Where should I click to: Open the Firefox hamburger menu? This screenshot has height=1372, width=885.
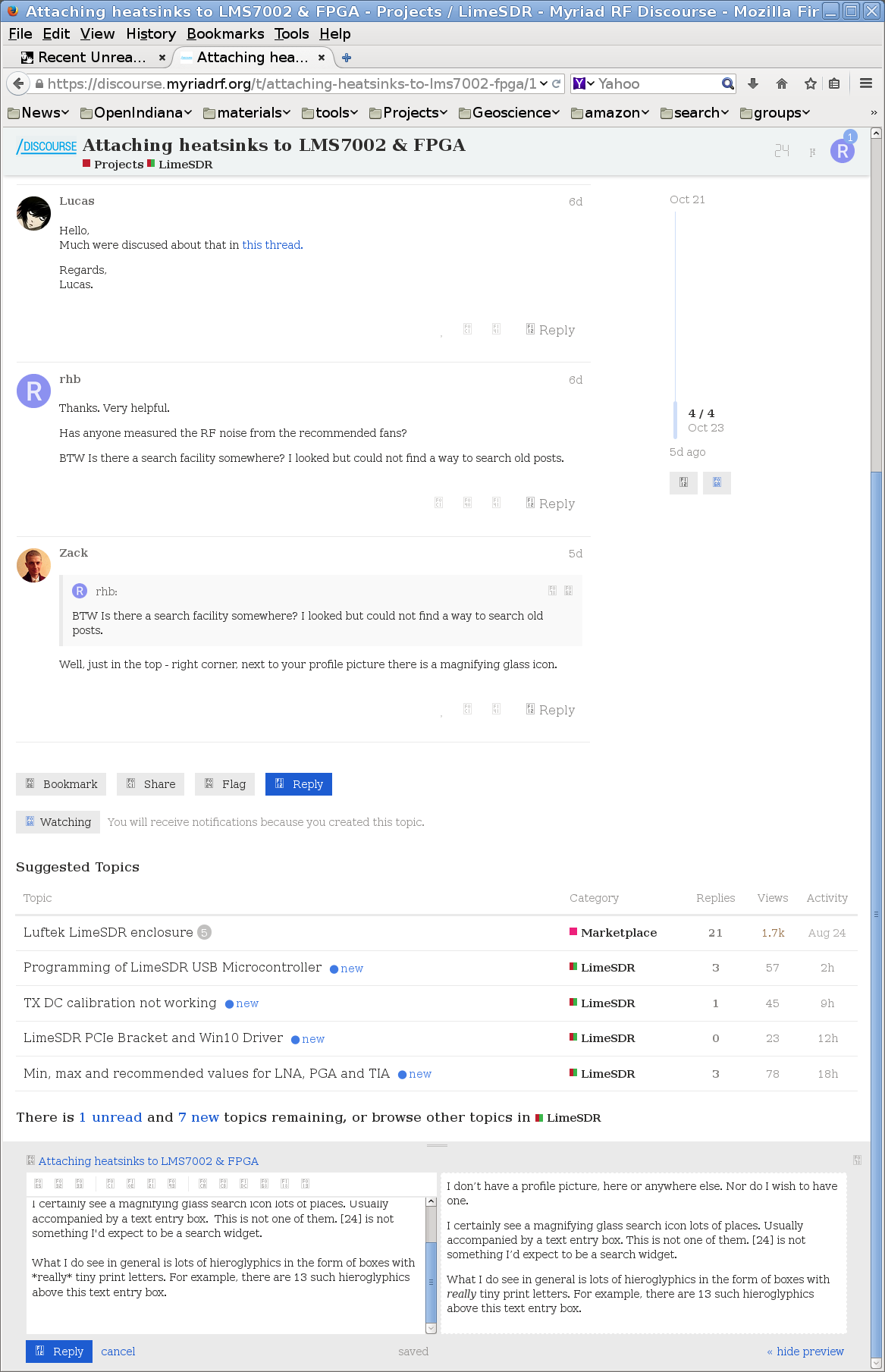(866, 83)
